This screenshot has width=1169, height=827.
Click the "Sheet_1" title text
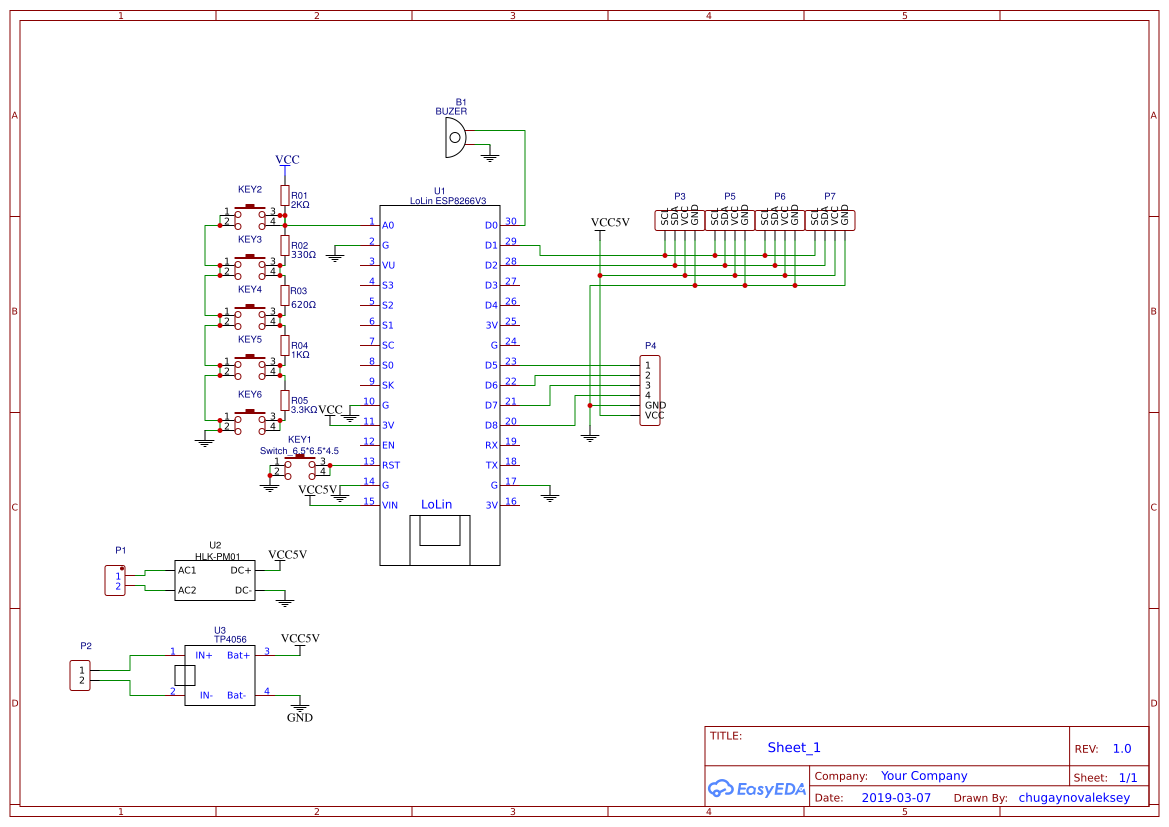794,747
